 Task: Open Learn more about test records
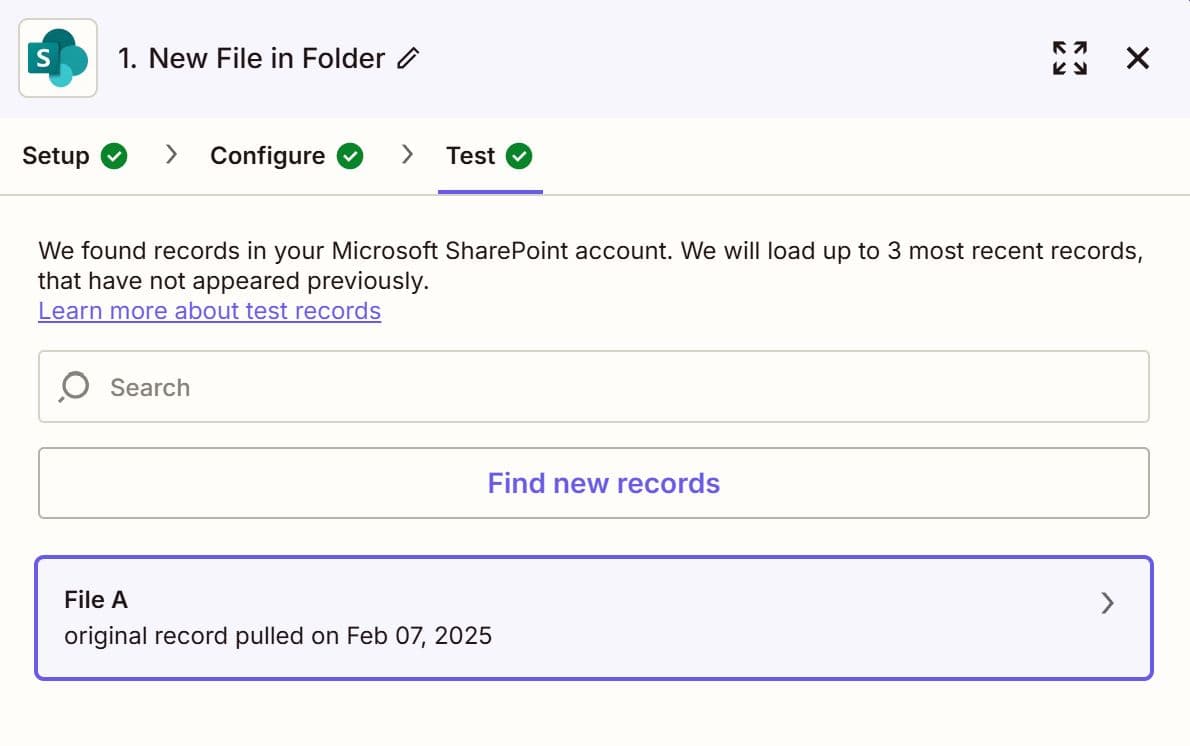(209, 311)
